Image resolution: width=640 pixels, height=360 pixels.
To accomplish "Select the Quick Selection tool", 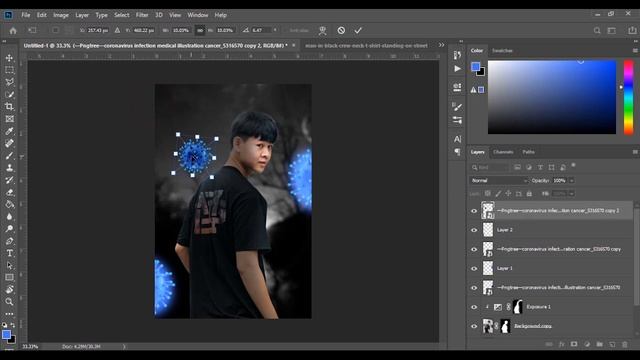I will 9,94.
